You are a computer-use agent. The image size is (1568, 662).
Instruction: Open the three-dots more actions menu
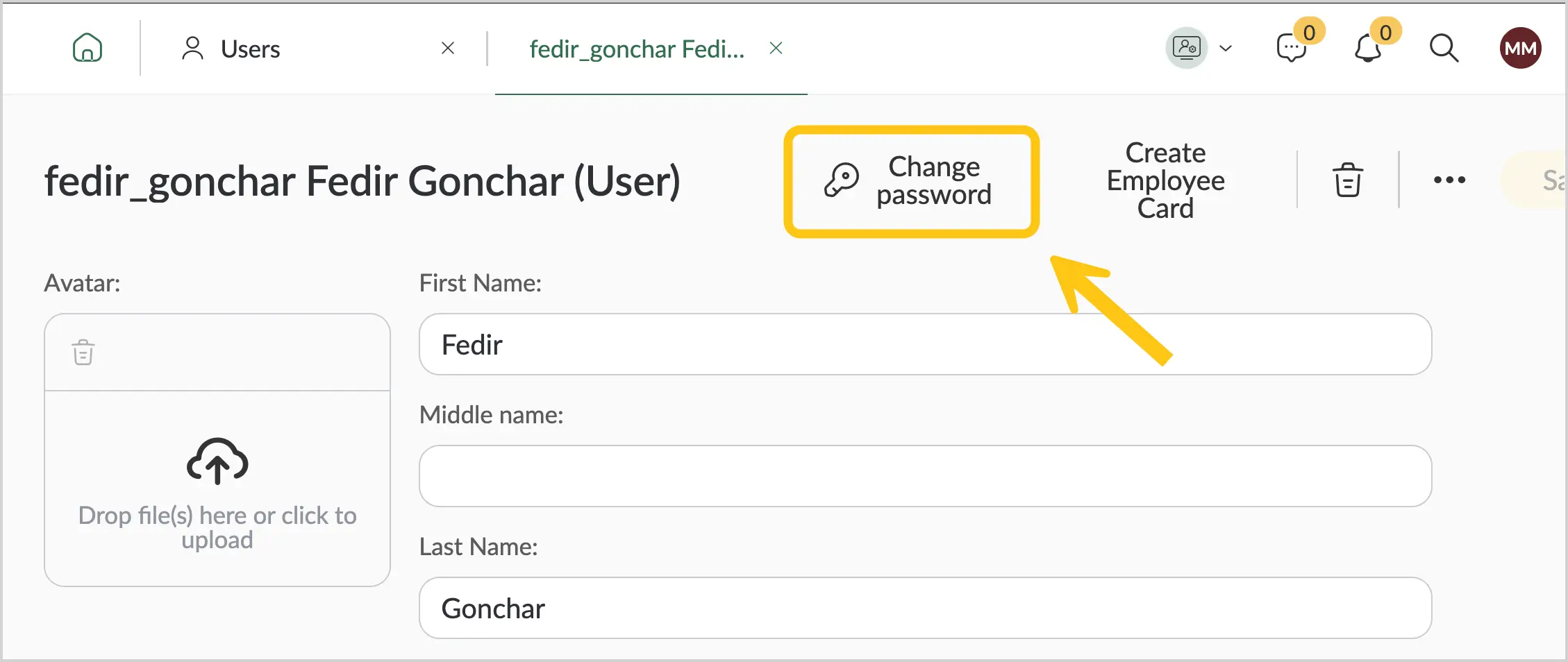(1449, 180)
